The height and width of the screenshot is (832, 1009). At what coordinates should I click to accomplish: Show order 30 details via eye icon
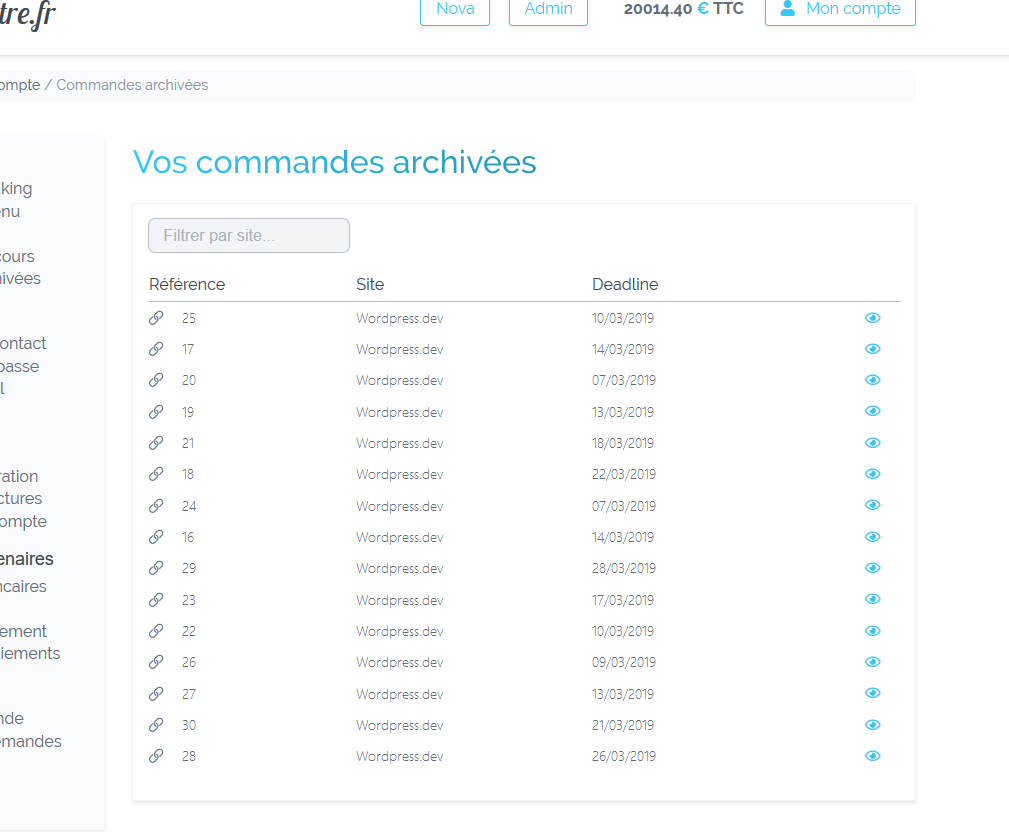(x=872, y=725)
